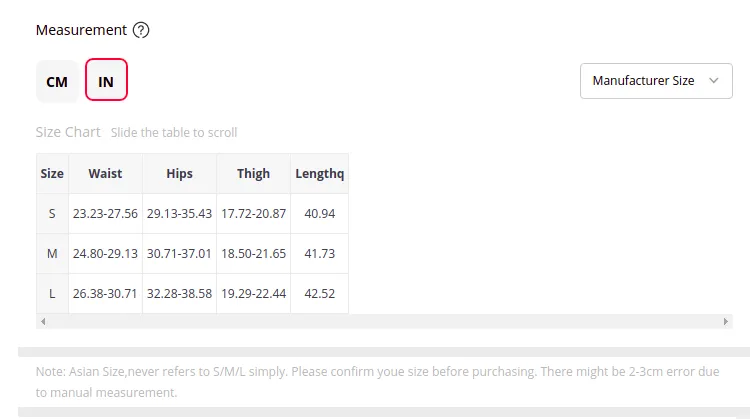This screenshot has height=419, width=750.
Task: Click the horizontal scrollbar track below table
Action: coord(384,321)
